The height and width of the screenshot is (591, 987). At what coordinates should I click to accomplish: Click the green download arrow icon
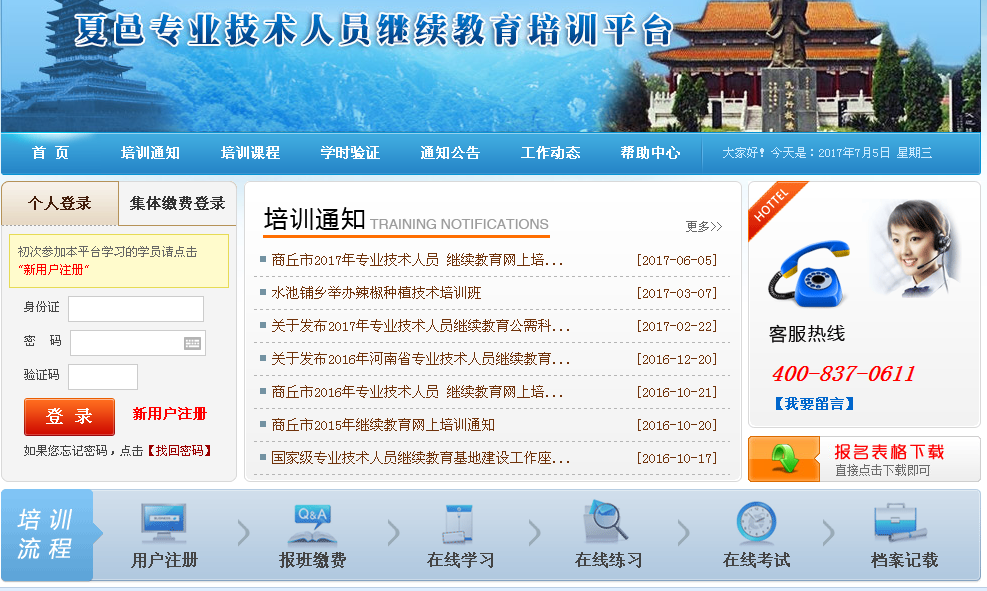(x=784, y=459)
